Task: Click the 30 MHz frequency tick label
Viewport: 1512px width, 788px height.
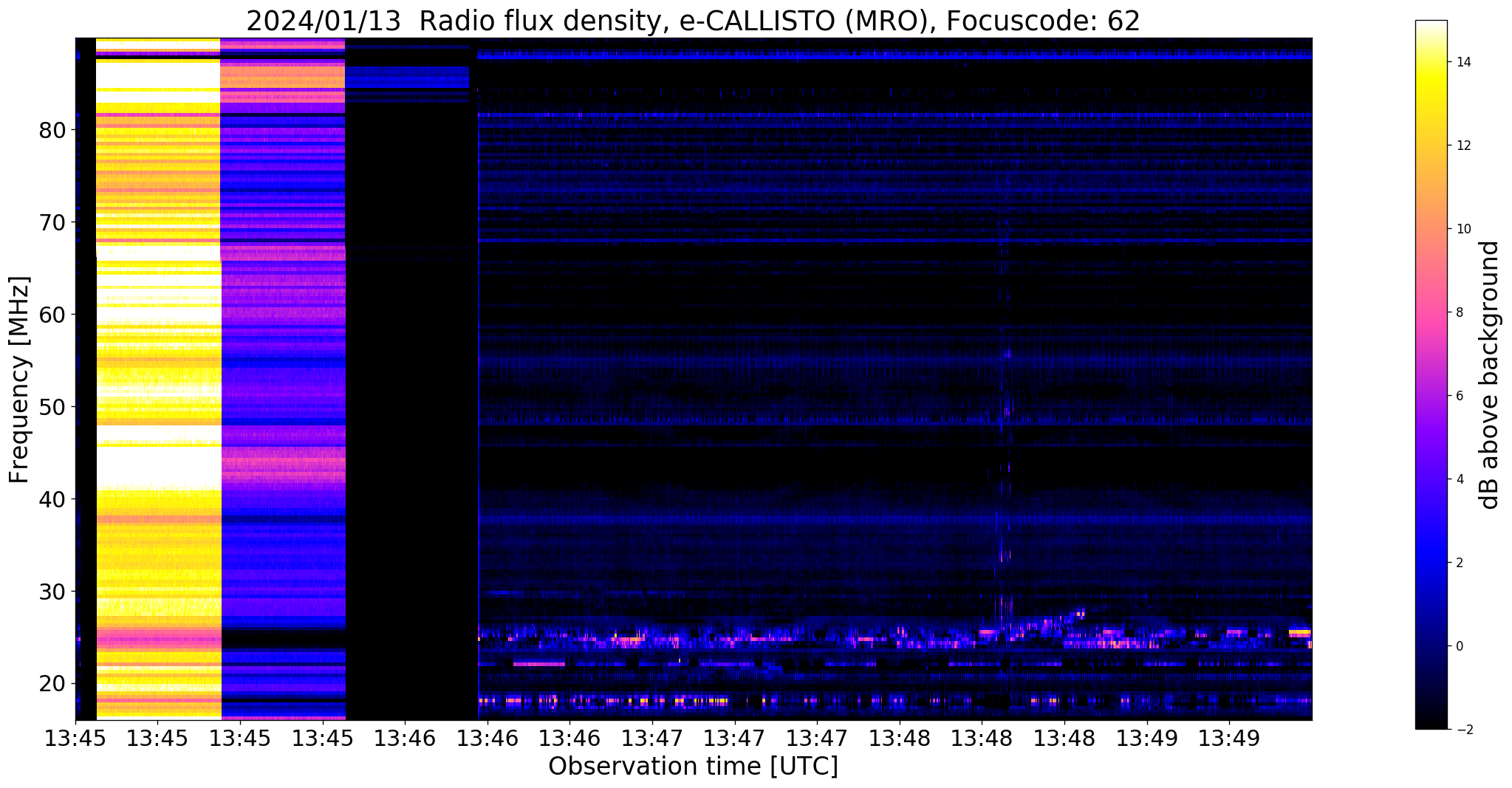Action: 52,592
